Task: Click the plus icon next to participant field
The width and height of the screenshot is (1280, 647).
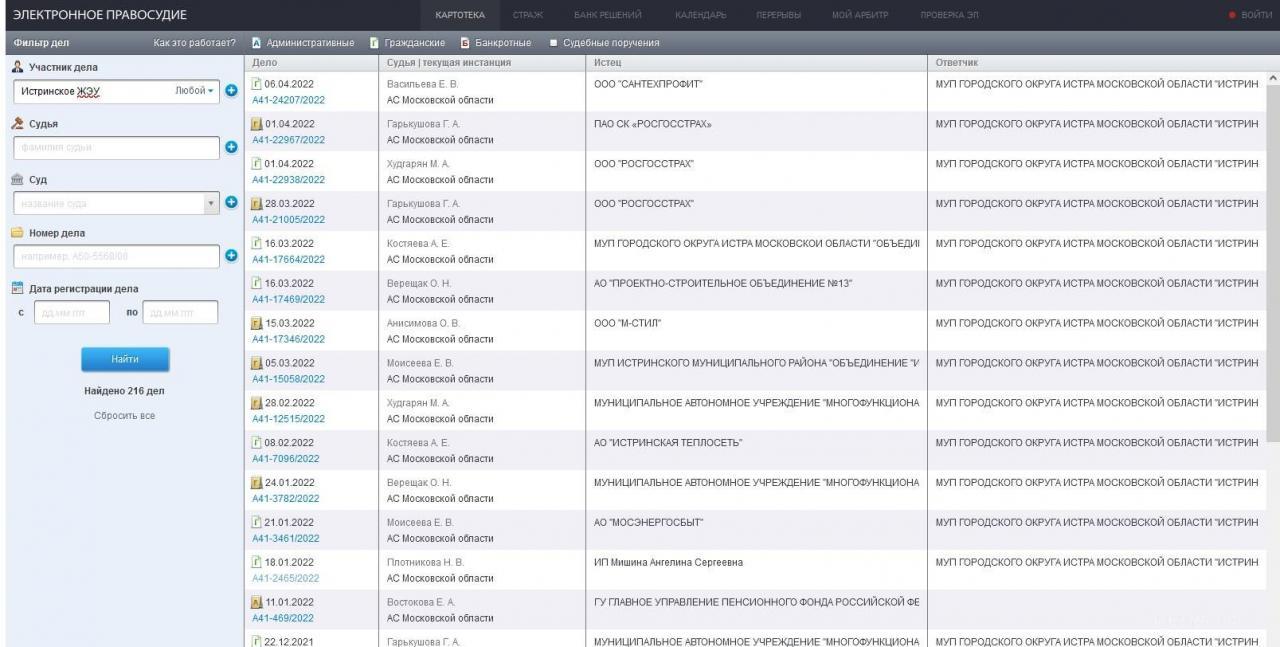Action: pos(230,91)
